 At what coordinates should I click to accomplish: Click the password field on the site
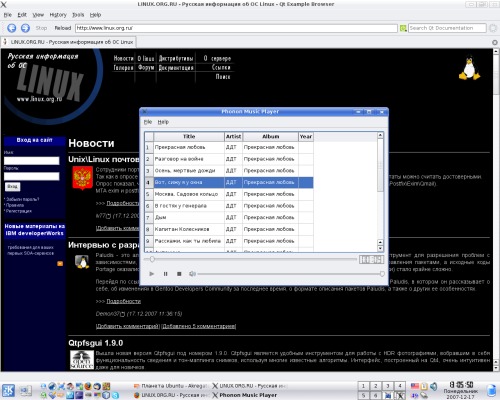32,176
